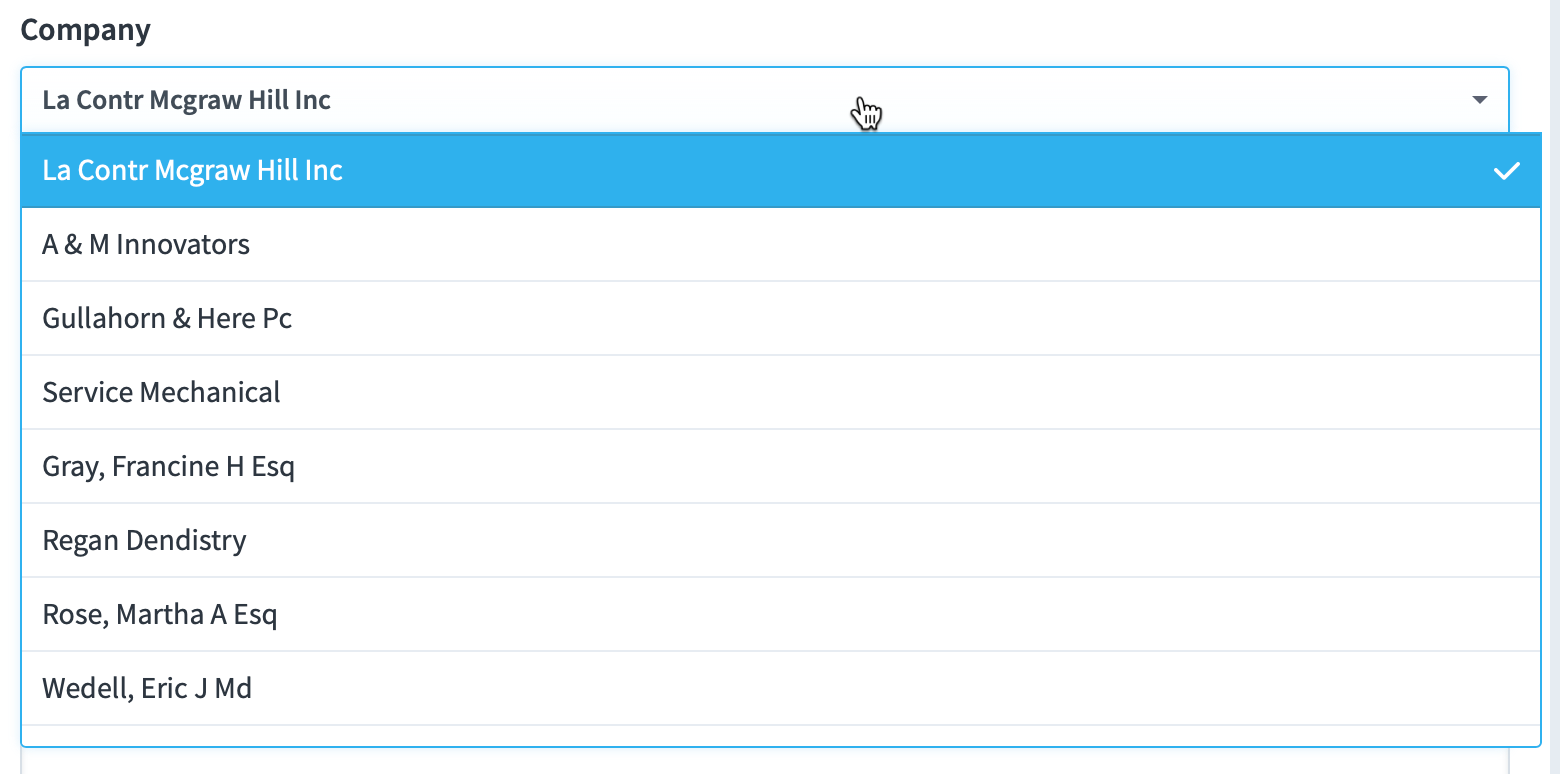The height and width of the screenshot is (774, 1560).
Task: Click the checkmark next to La Contr Mcgraw Hill Inc
Action: point(1506,171)
